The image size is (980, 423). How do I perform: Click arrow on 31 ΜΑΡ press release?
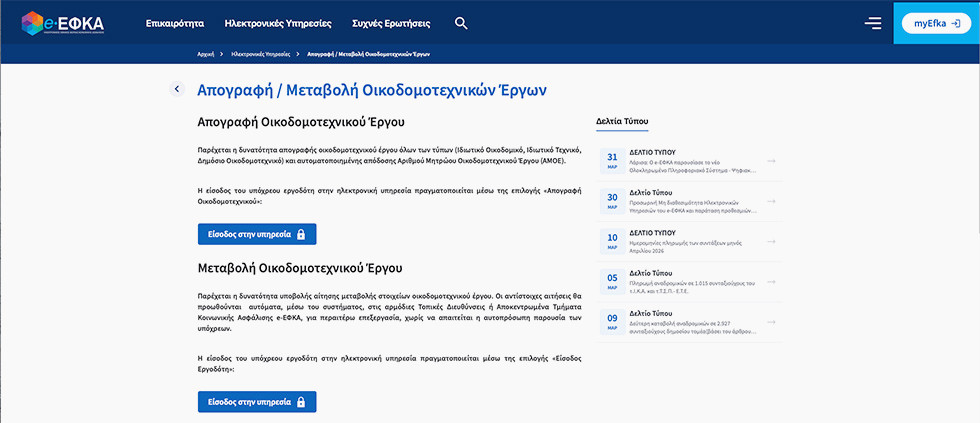pos(771,161)
